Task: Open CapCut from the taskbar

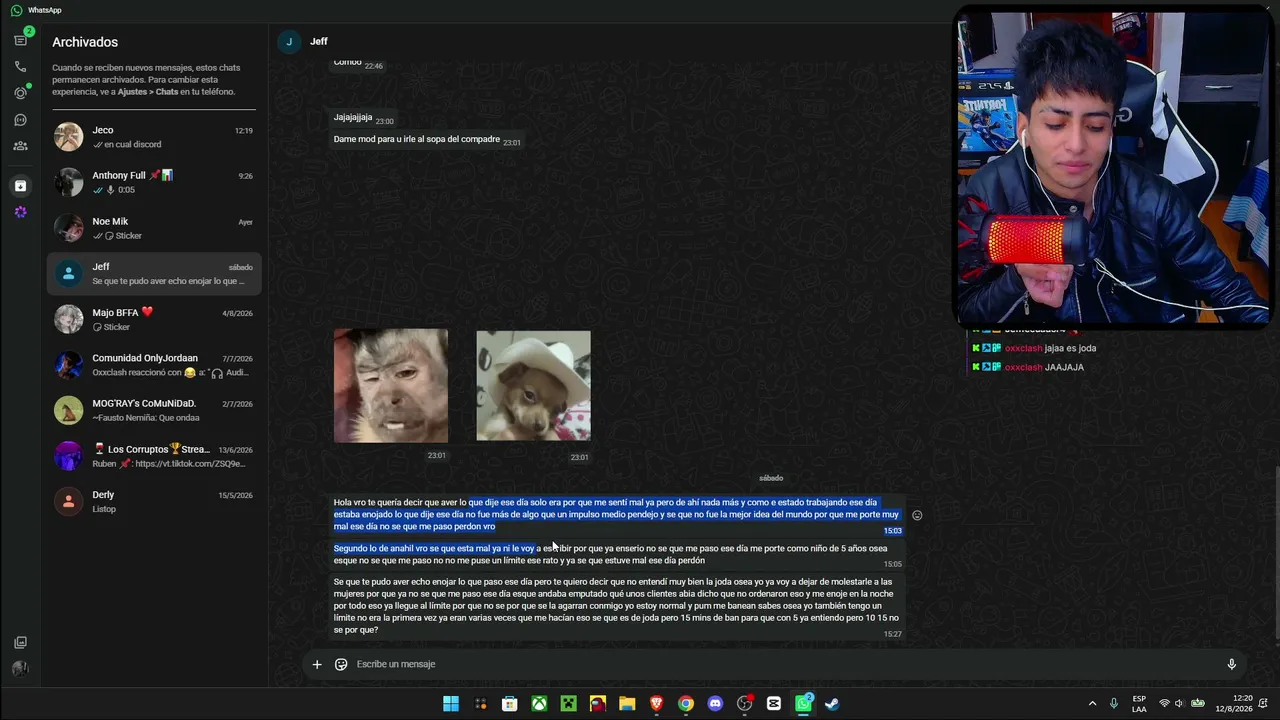Action: click(x=774, y=704)
